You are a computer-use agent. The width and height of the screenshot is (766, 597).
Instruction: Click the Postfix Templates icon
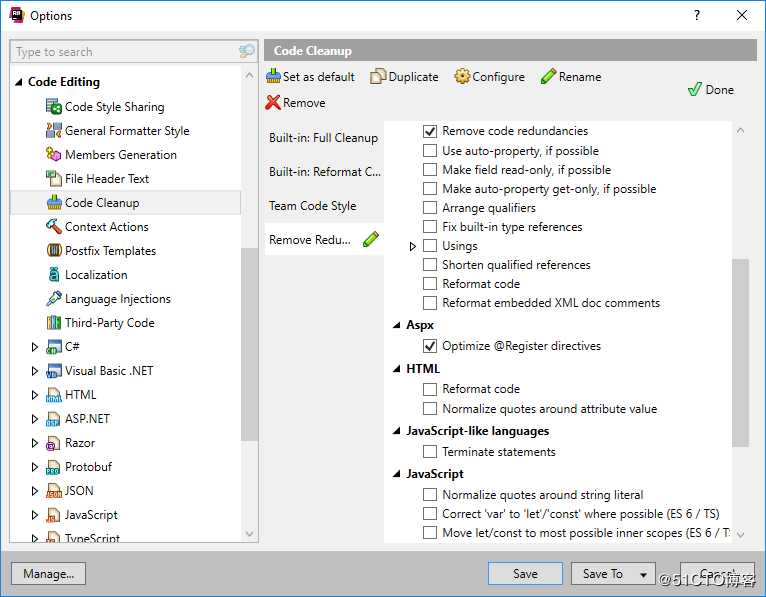click(x=53, y=250)
